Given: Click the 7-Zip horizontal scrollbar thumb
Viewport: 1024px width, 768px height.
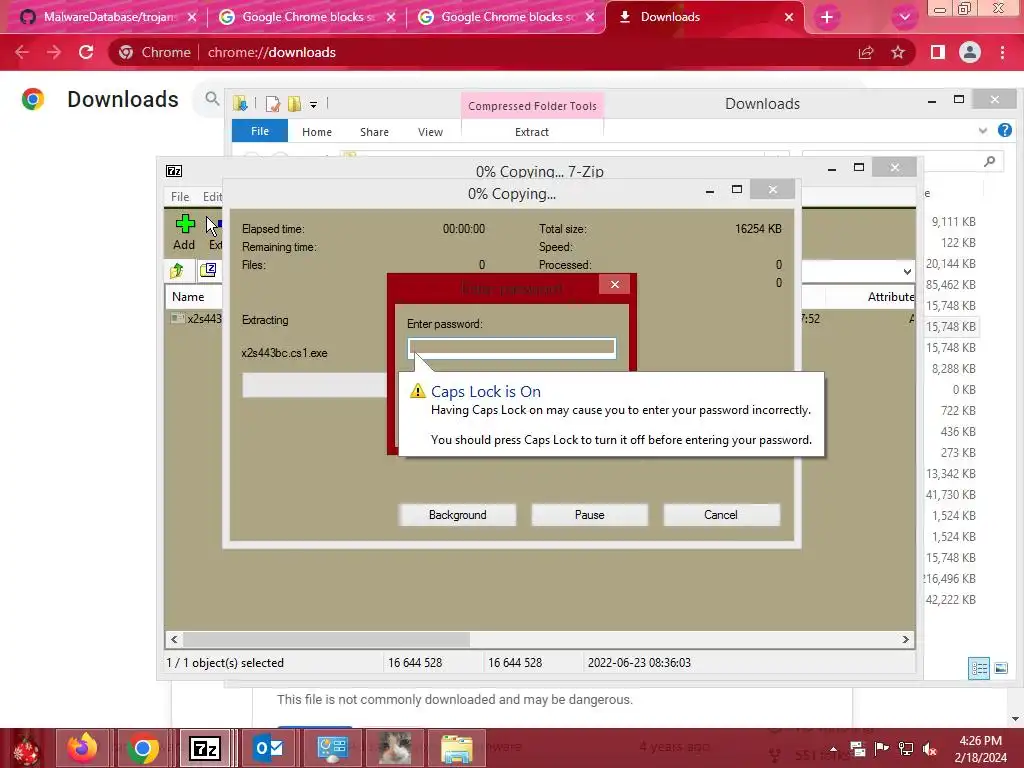Looking at the screenshot, I should coord(327,639).
